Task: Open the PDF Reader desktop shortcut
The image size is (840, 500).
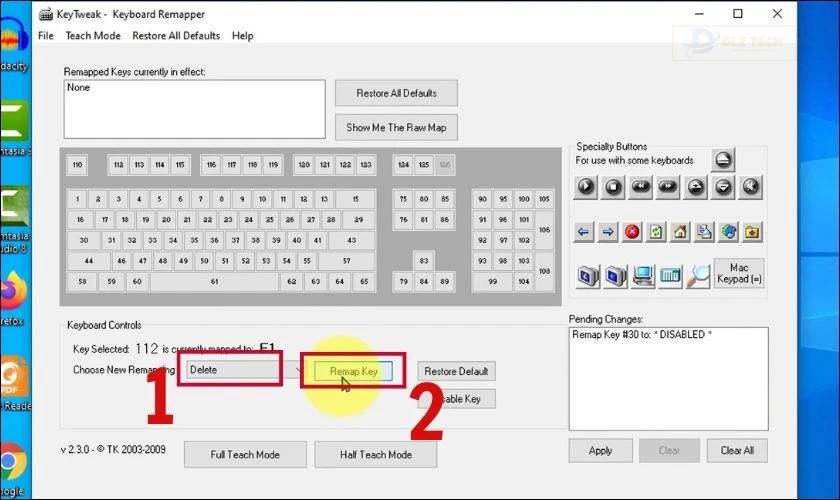Action: [15, 383]
